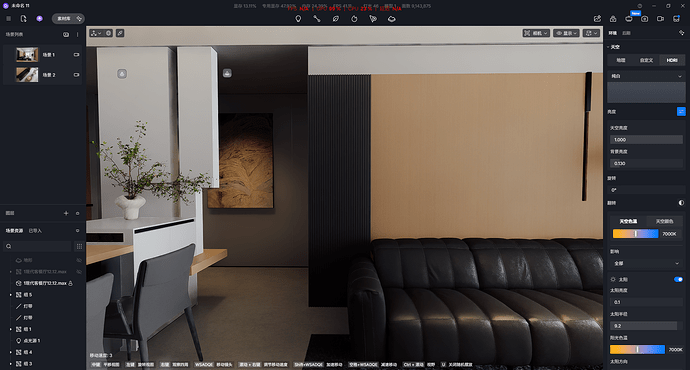Click the rightmost top toolbar render icon
Viewport: 690px width, 370px height.
click(x=676, y=18)
